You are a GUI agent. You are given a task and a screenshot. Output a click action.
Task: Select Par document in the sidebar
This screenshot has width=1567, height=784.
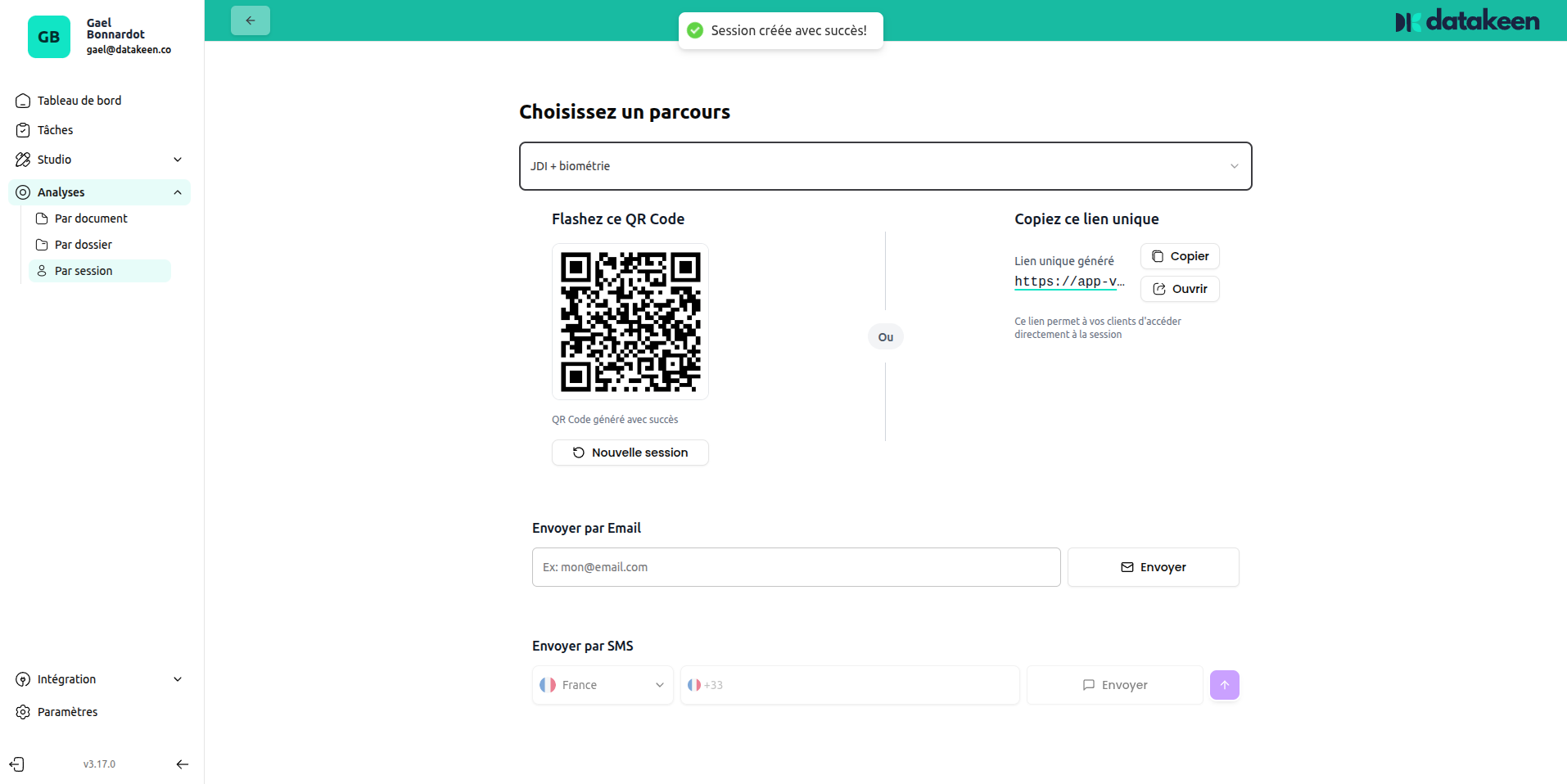(90, 218)
